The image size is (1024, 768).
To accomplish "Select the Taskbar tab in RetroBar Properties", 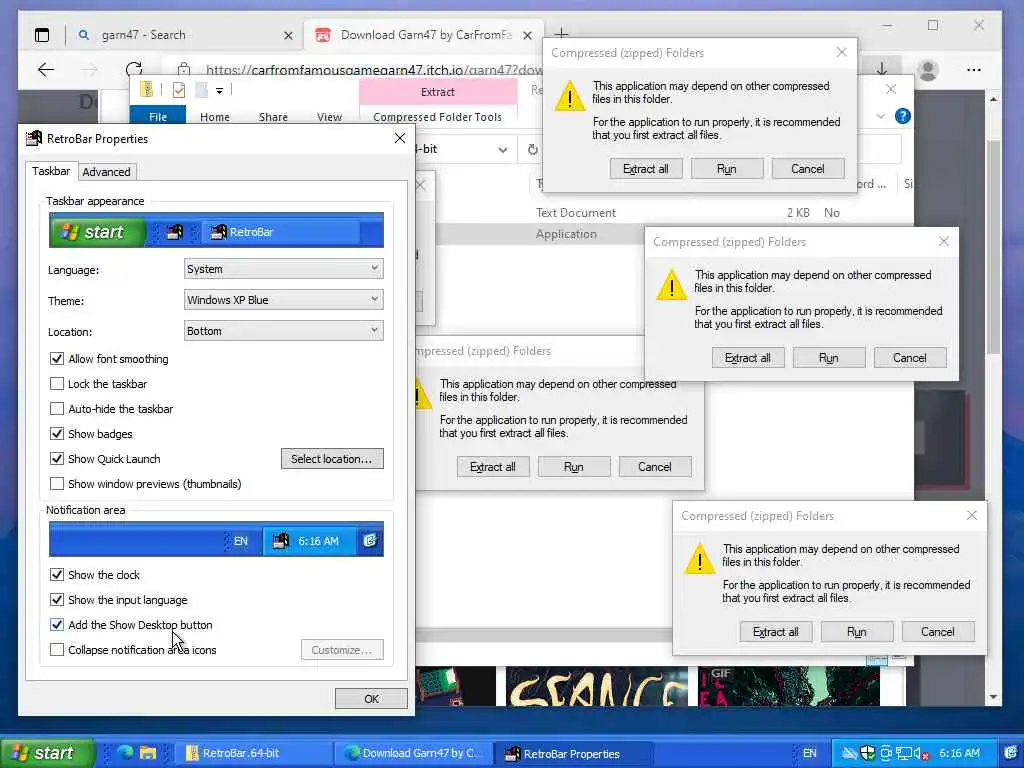I will (51, 171).
